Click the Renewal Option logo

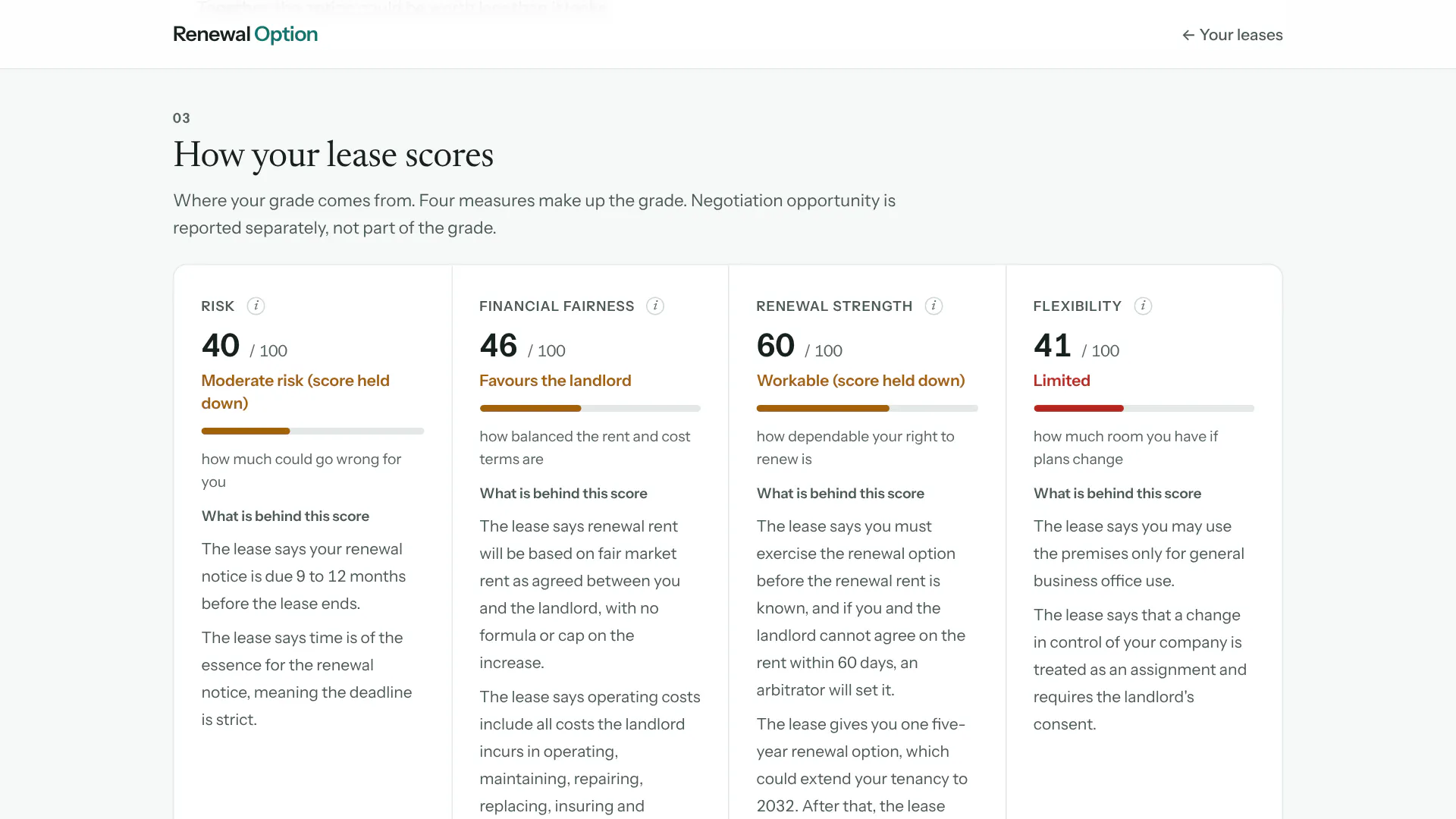click(x=245, y=34)
